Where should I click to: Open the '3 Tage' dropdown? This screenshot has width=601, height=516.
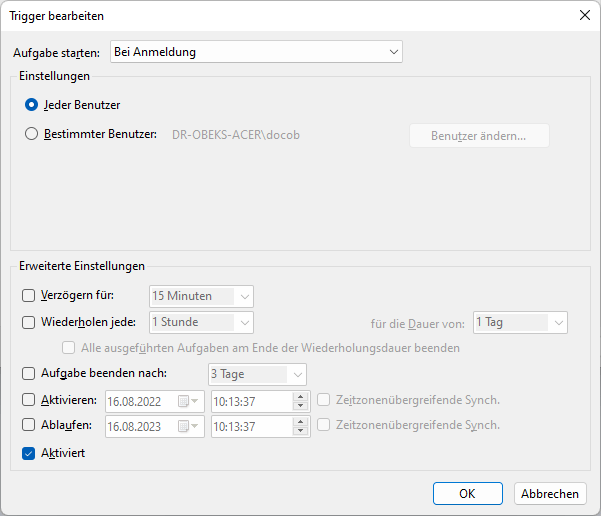[257, 374]
